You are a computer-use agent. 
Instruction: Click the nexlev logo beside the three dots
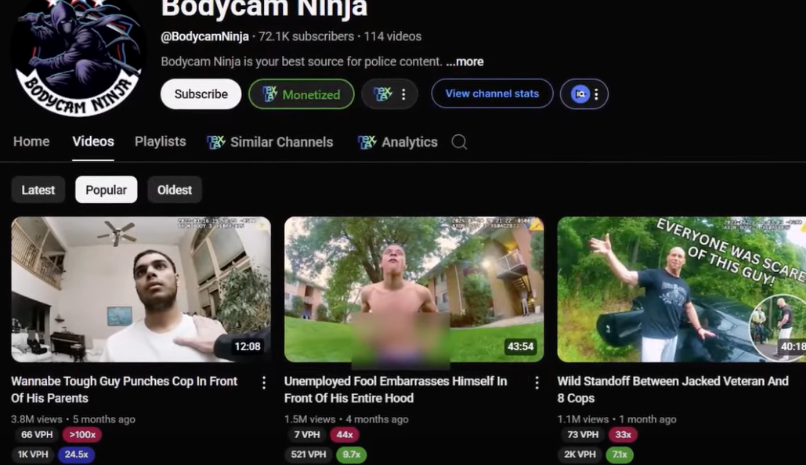tap(382, 94)
